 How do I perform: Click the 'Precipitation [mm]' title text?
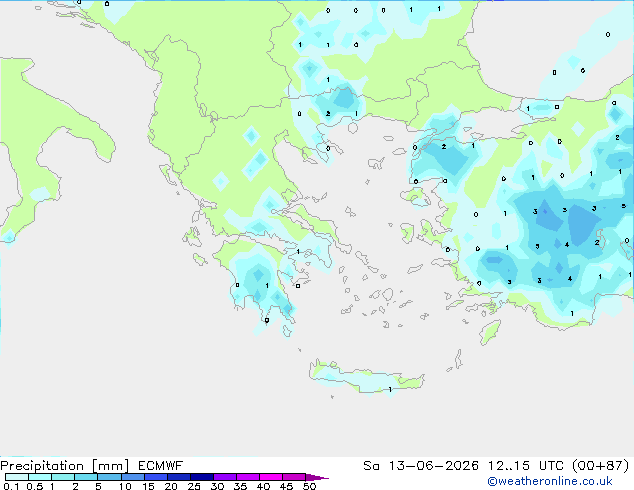(x=65, y=466)
